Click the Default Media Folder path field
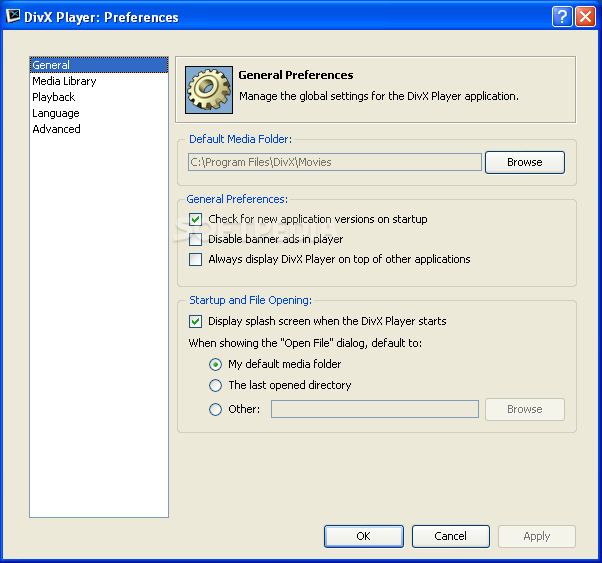The height and width of the screenshot is (563, 602). [x=335, y=162]
